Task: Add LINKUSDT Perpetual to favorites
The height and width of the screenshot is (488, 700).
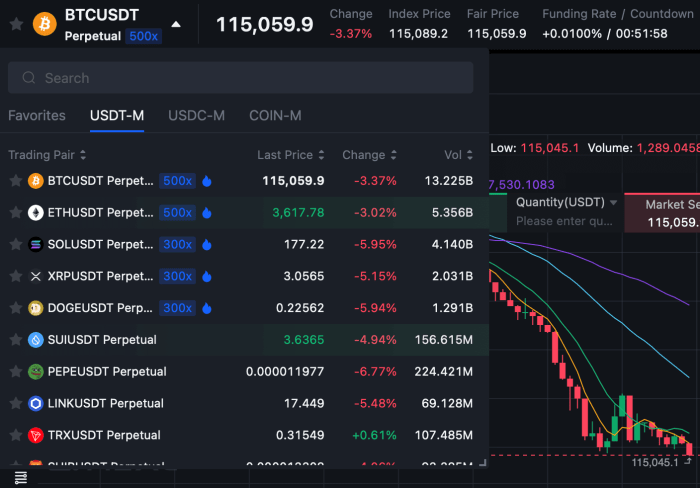Action: [x=15, y=404]
